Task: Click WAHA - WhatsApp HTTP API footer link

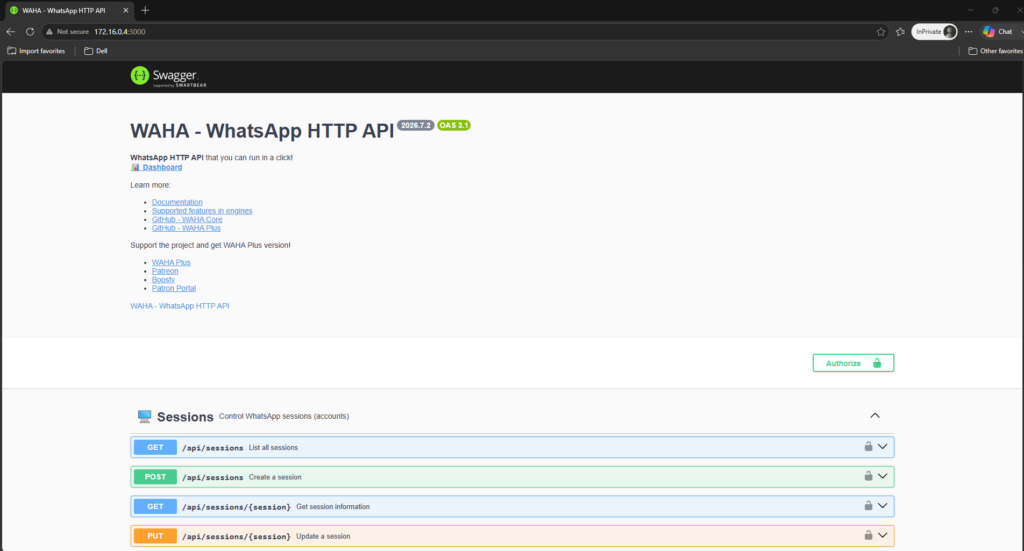Action: [180, 306]
